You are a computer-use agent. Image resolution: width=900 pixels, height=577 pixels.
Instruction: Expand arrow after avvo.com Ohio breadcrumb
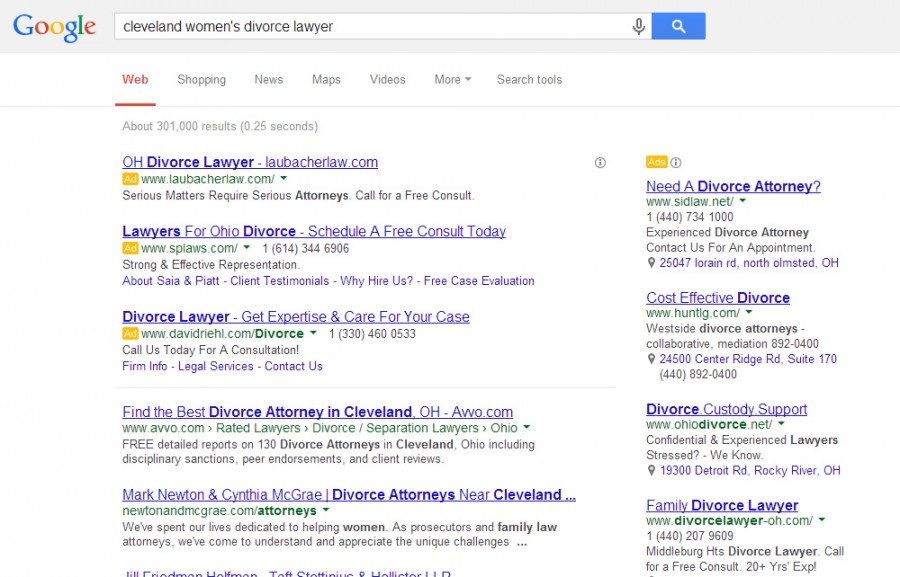pyautogui.click(x=527, y=427)
